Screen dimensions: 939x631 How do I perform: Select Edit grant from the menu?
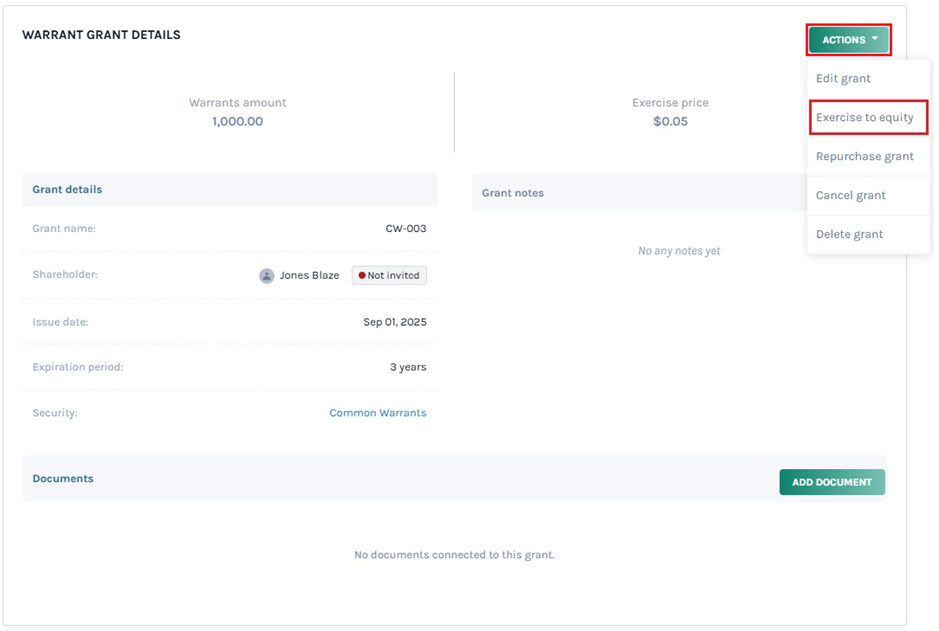tap(843, 78)
